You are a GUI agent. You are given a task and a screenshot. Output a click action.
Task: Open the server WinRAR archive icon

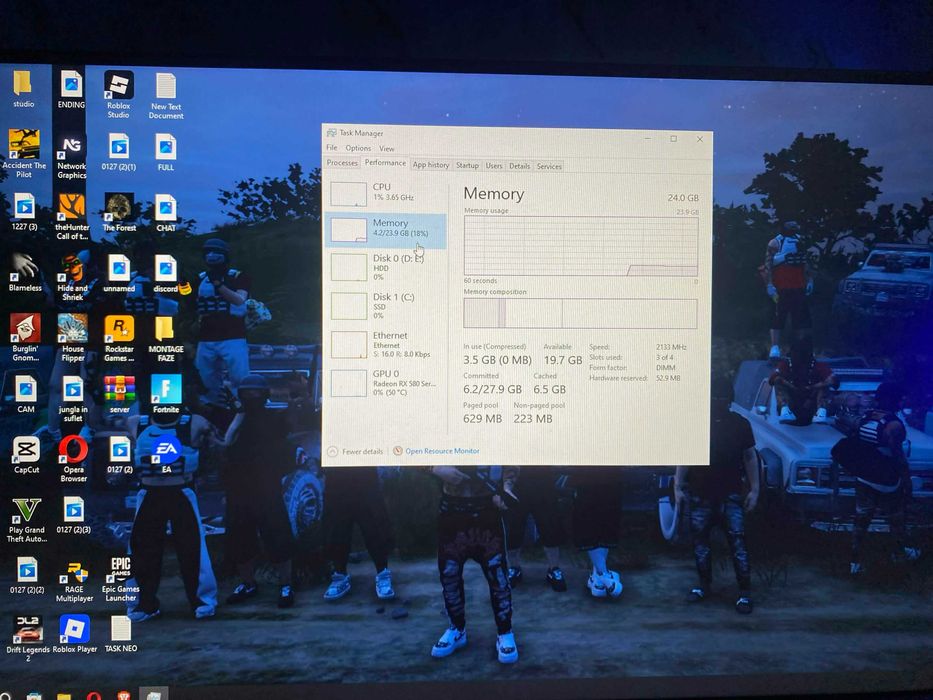(120, 395)
